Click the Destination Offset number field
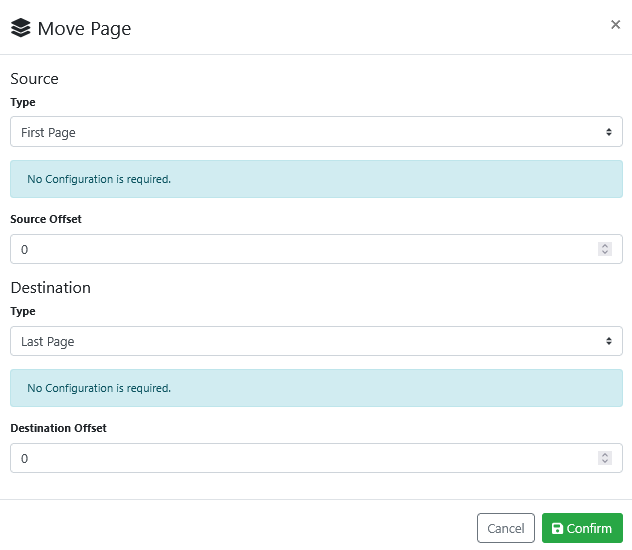The image size is (632, 550). point(300,458)
